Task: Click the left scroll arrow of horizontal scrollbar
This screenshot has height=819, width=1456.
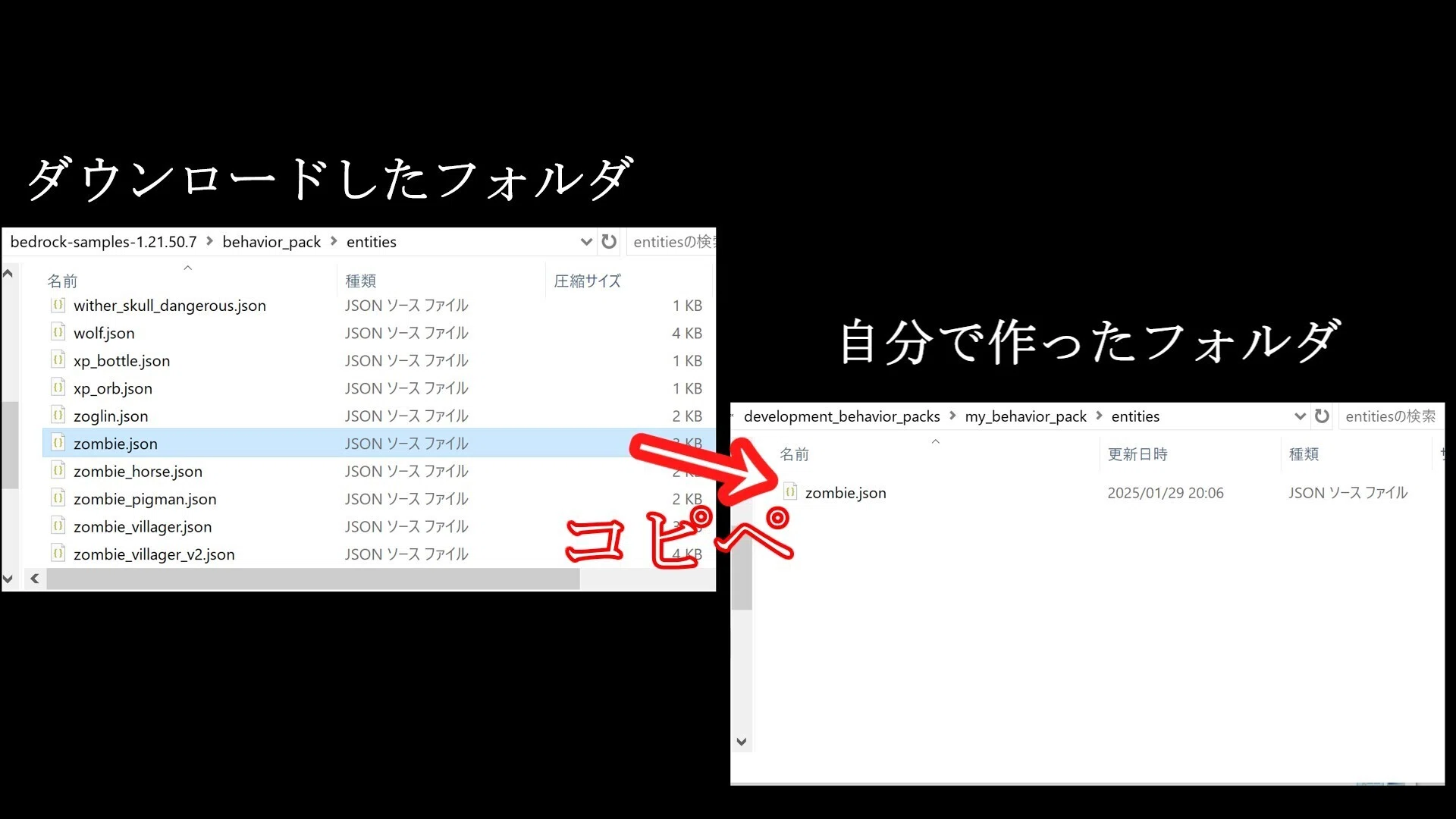Action: click(35, 579)
